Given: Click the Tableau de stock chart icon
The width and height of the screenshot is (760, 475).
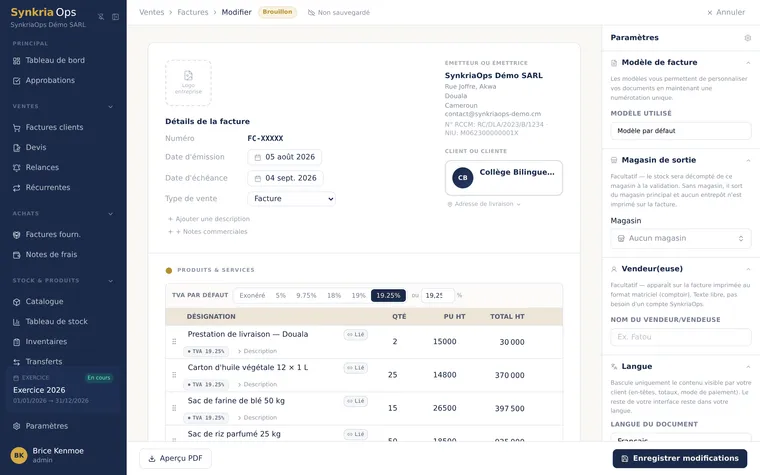Looking at the screenshot, I should [x=16, y=322].
